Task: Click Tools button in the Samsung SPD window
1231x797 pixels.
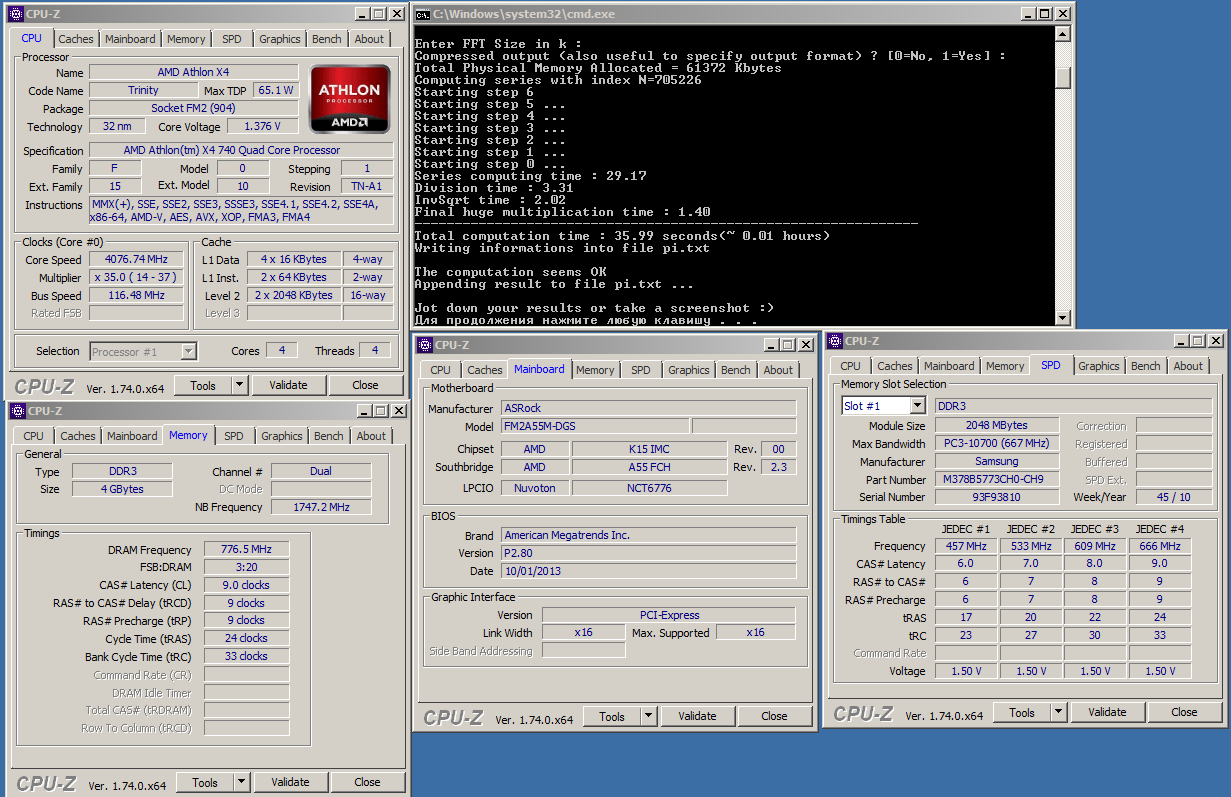Action: point(1022,712)
